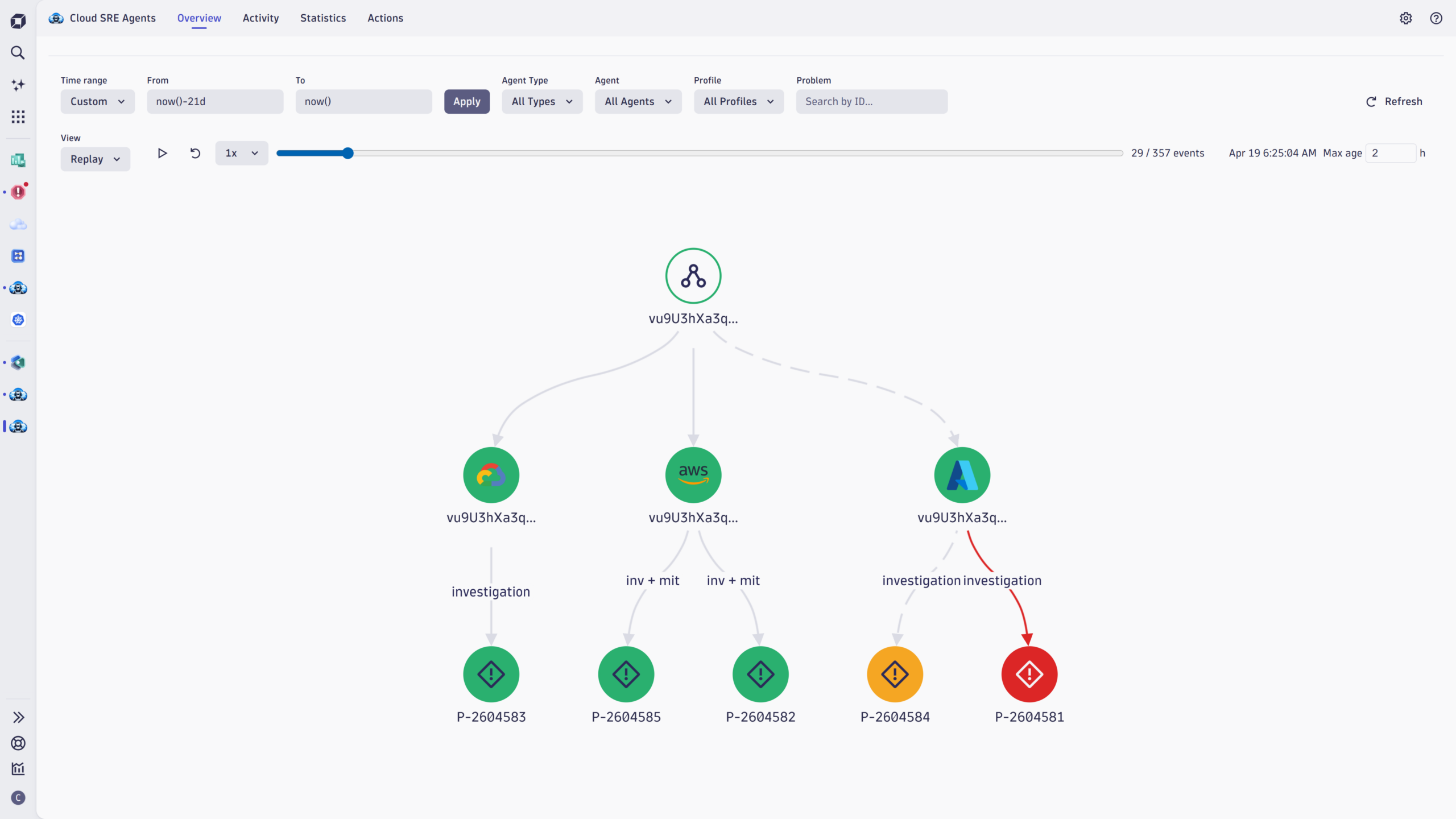Image resolution: width=1456 pixels, height=819 pixels.
Task: Open the blue workflows app icon
Action: (18, 256)
